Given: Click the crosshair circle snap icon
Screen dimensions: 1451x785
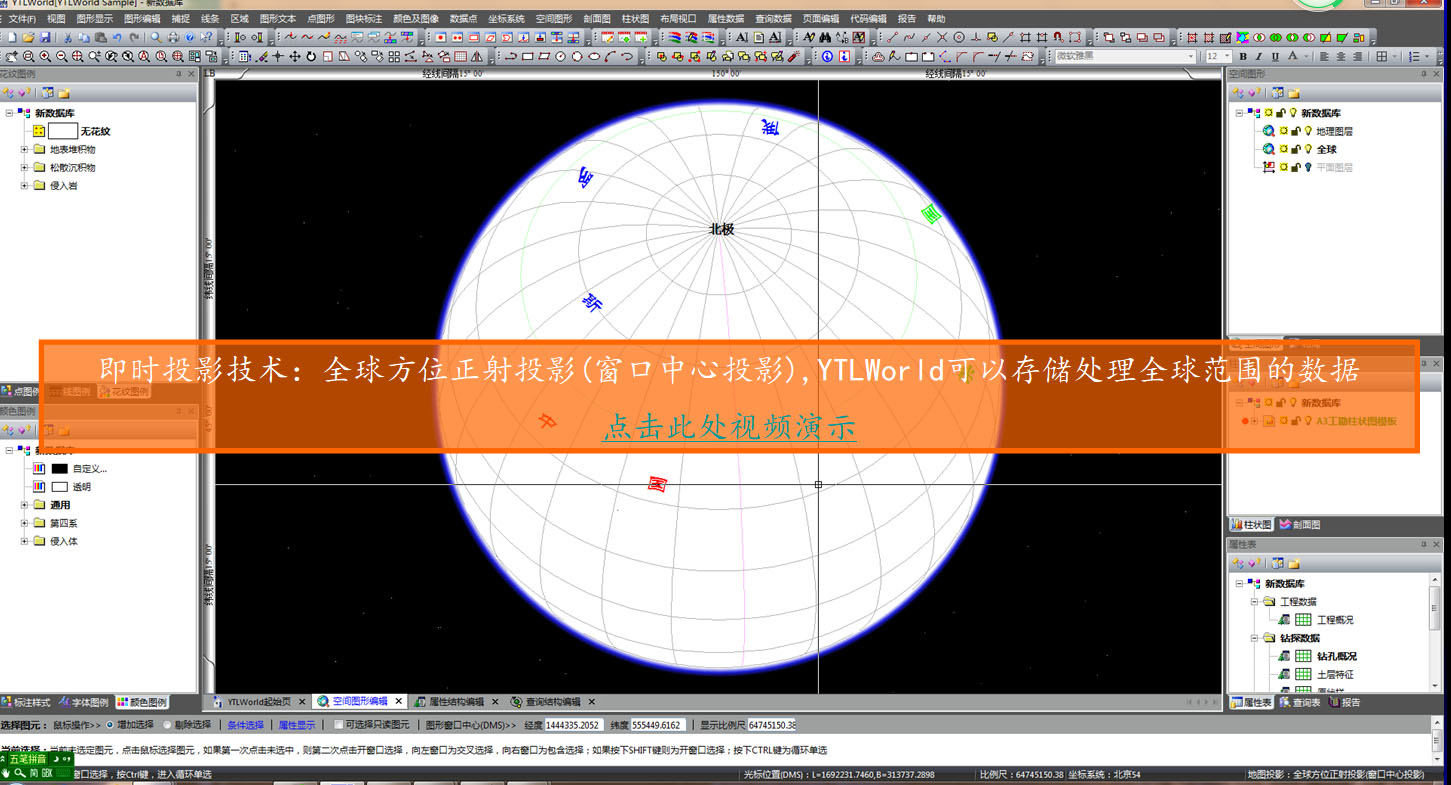Looking at the screenshot, I should tap(959, 37).
